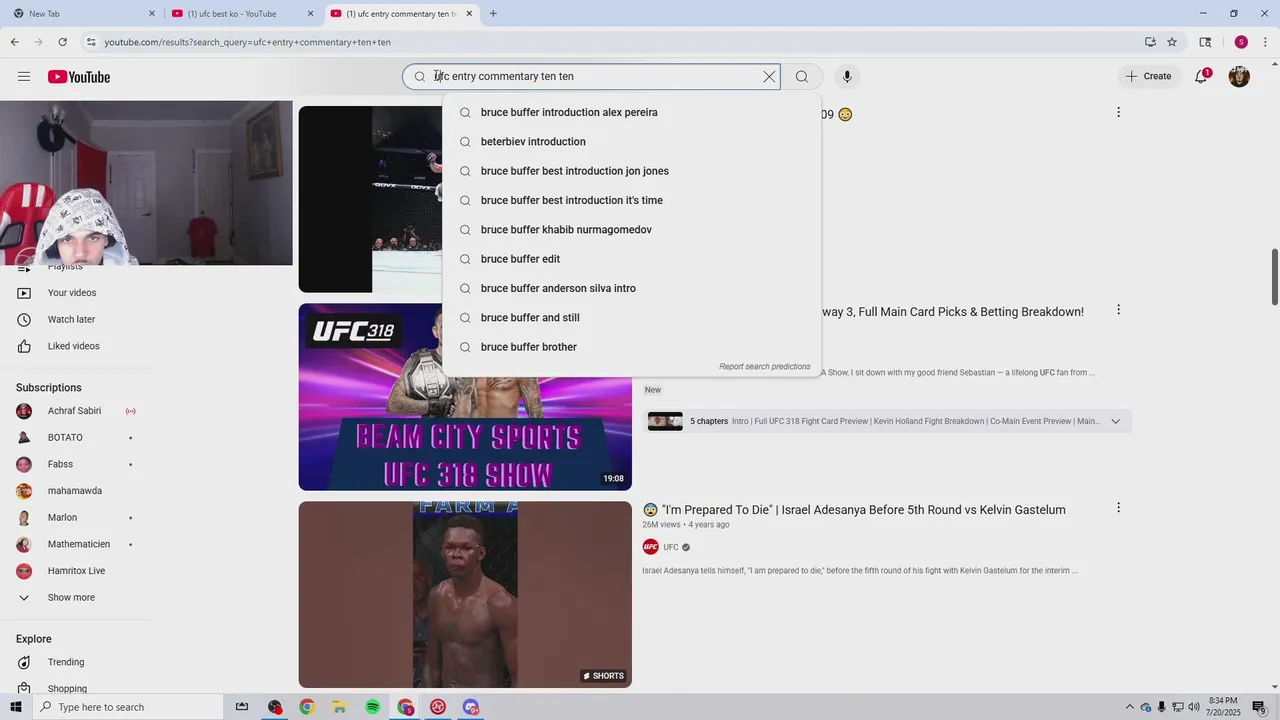Open more options for first video result
The height and width of the screenshot is (720, 1280).
point(1118,112)
